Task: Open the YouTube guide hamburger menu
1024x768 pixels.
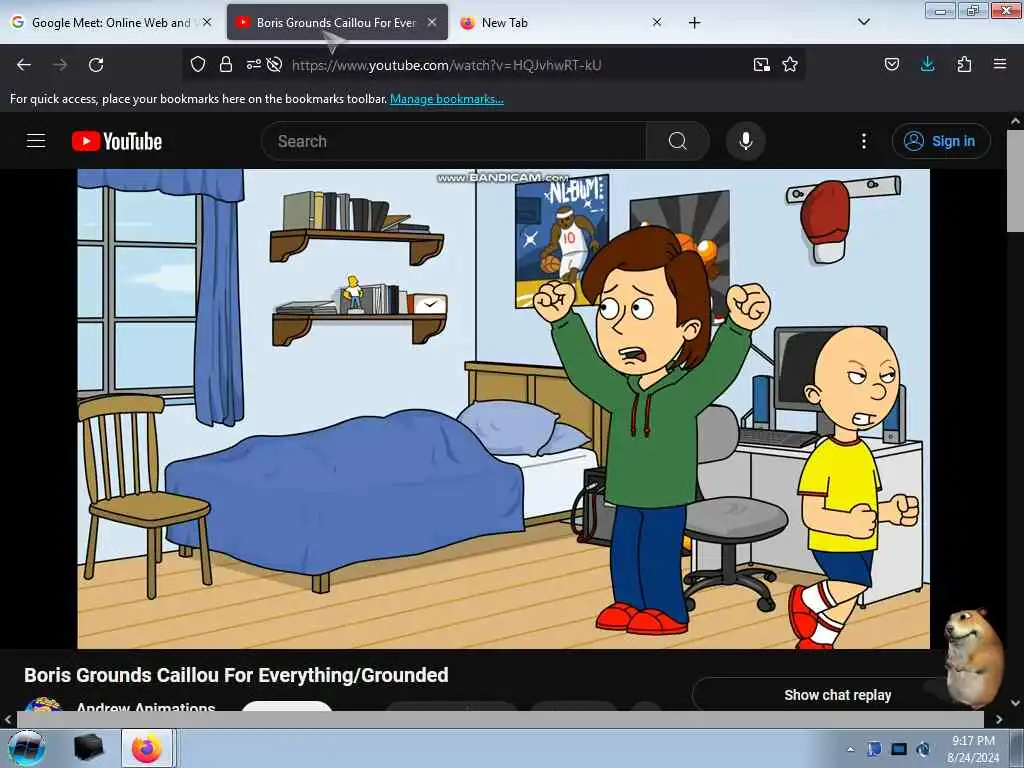Action: [x=36, y=141]
